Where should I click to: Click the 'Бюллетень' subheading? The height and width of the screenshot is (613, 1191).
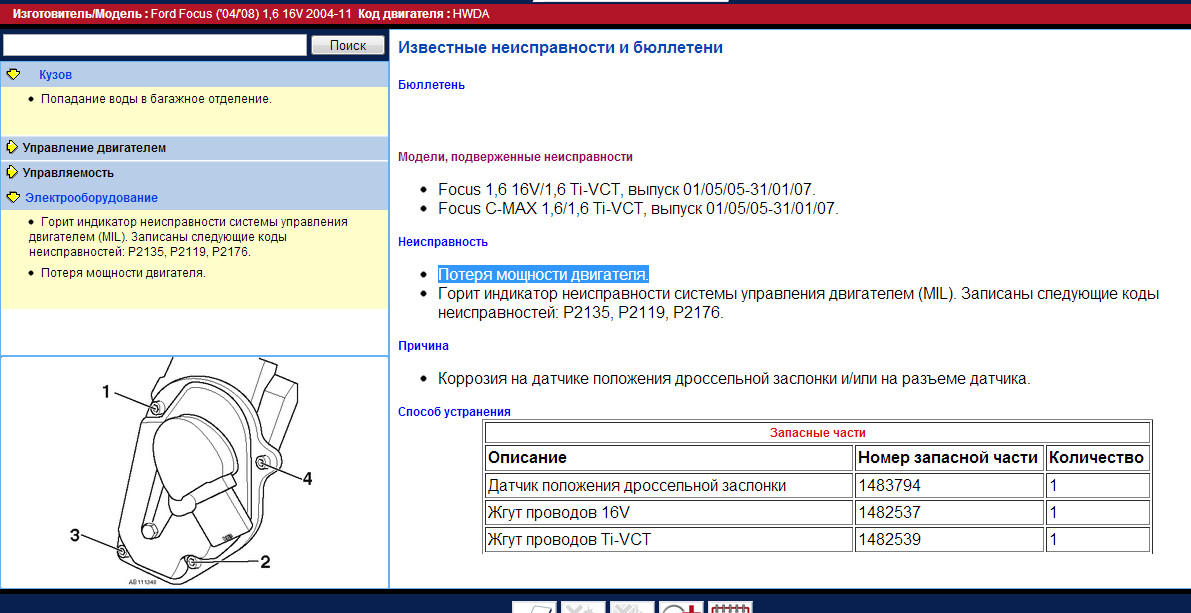tap(431, 85)
